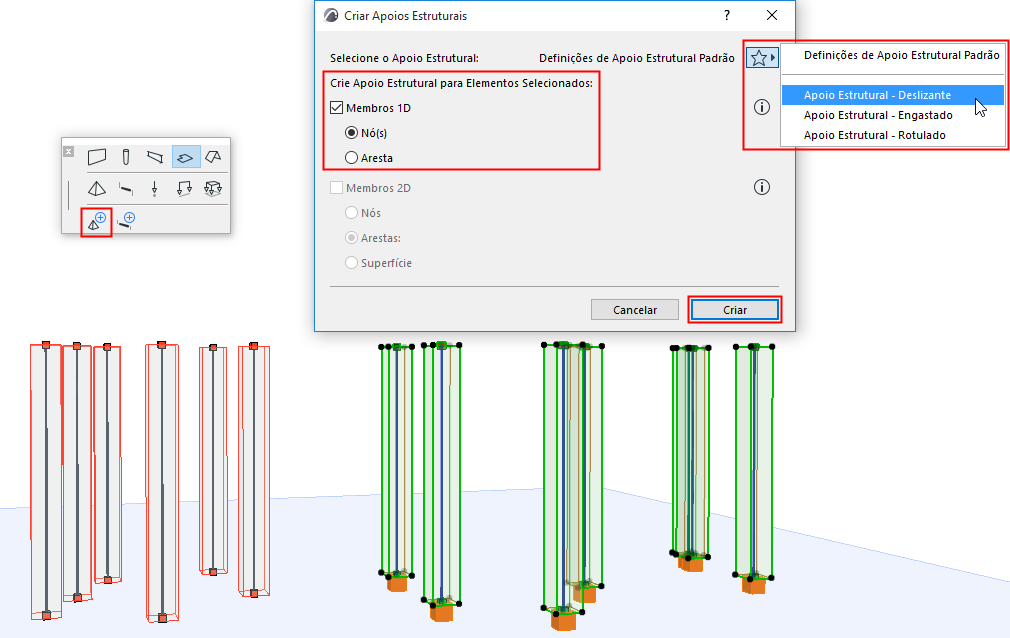Choose Apoio Estrutural - Rotulado
The height and width of the screenshot is (638, 1010).
point(893,135)
